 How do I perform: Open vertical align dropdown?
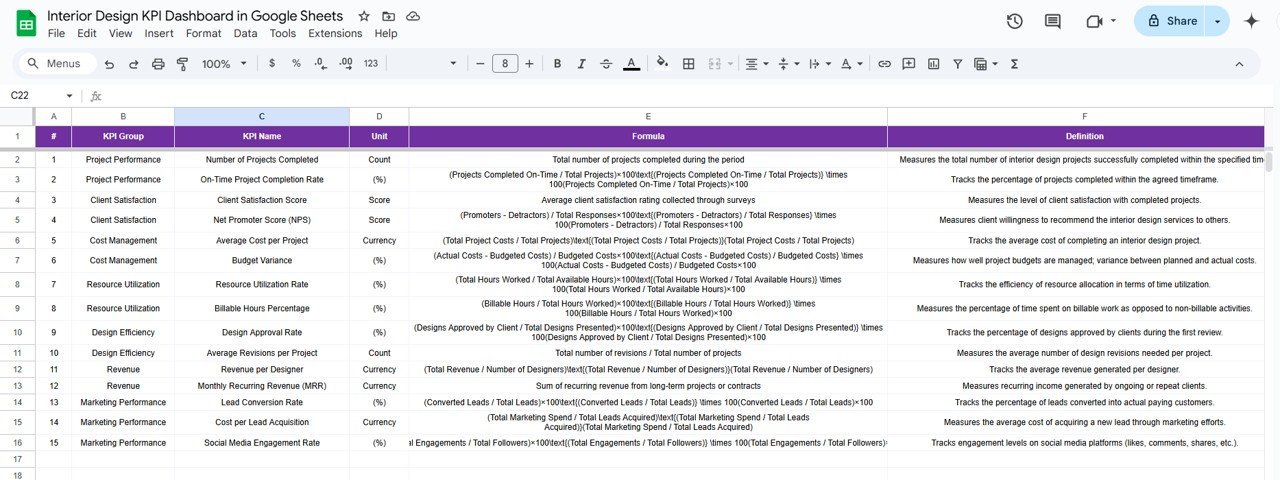787,64
